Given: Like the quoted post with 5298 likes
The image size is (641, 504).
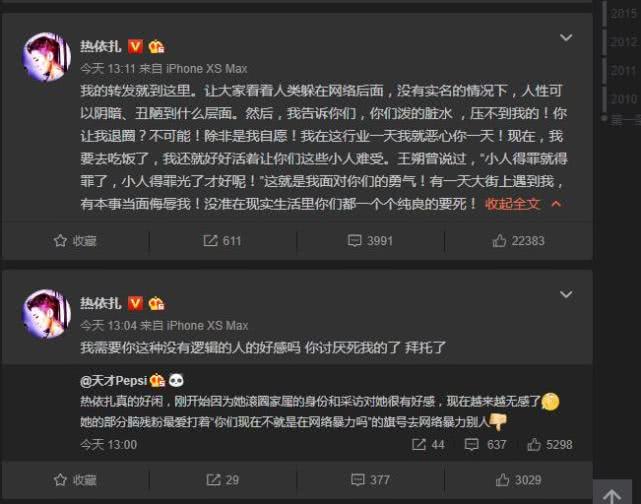Looking at the screenshot, I should tap(549, 445).
